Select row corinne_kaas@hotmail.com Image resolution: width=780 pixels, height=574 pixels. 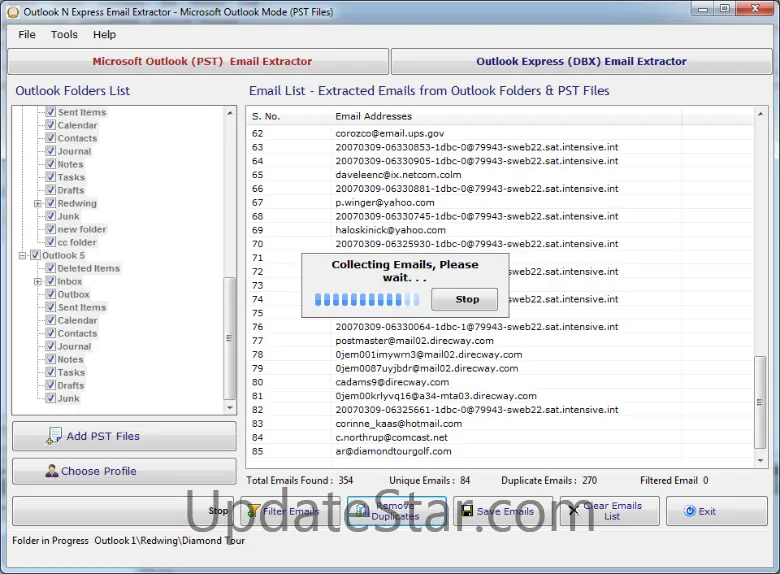[500, 423]
